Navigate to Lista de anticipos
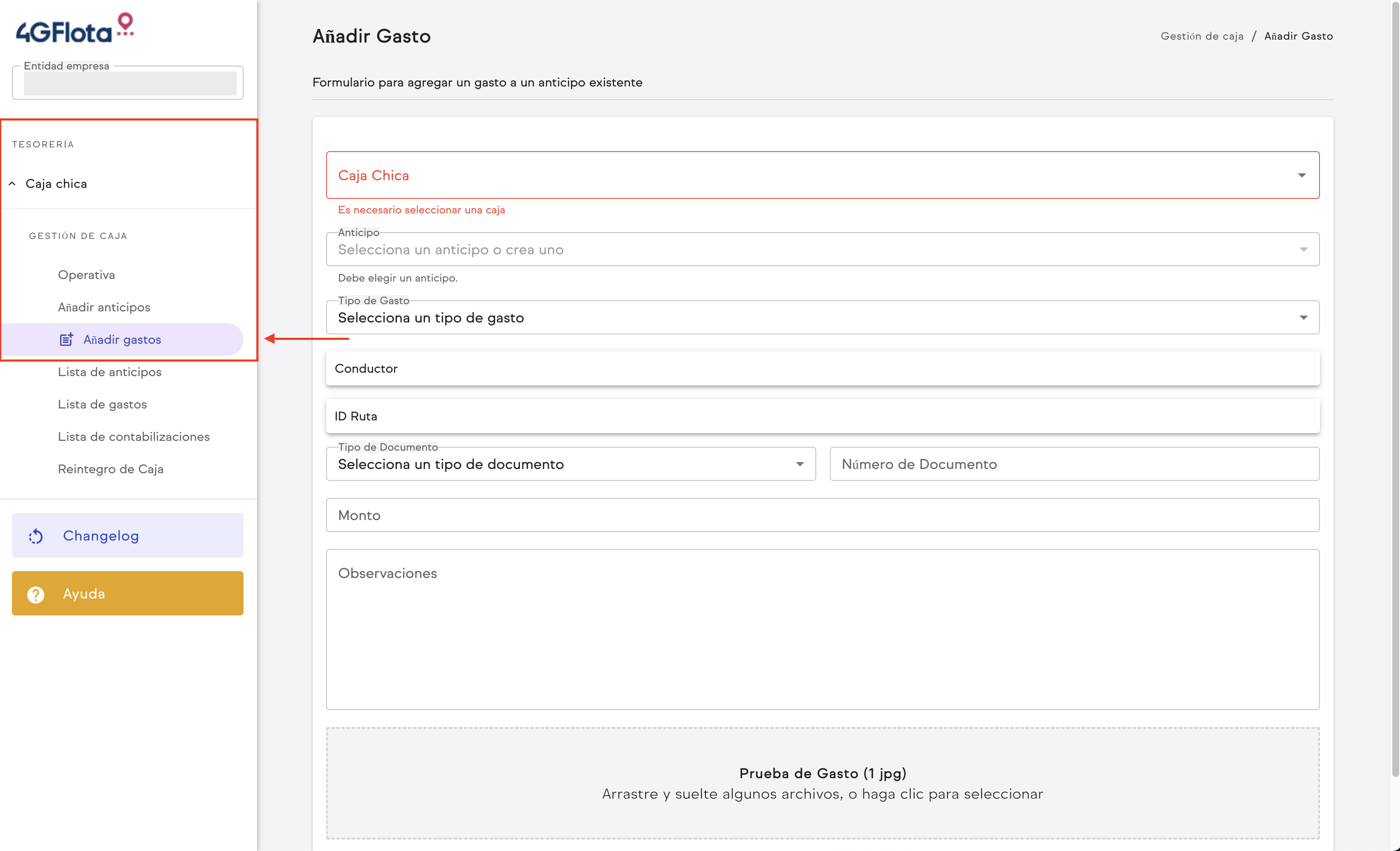Image resolution: width=1400 pixels, height=851 pixels. 110,372
